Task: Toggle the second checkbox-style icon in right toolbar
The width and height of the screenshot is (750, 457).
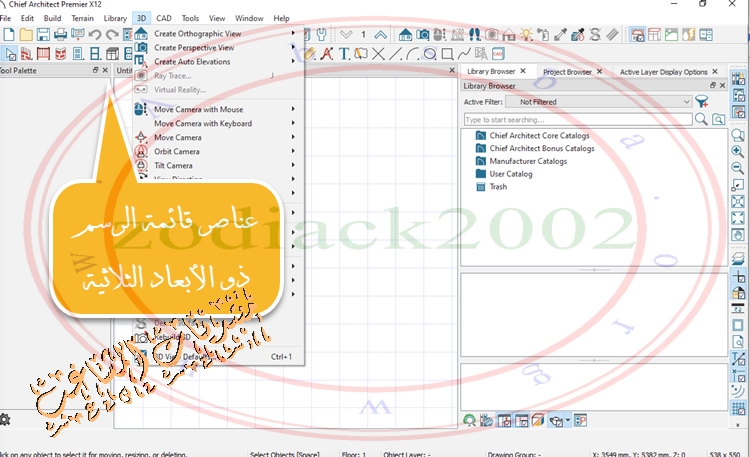Action: [738, 96]
